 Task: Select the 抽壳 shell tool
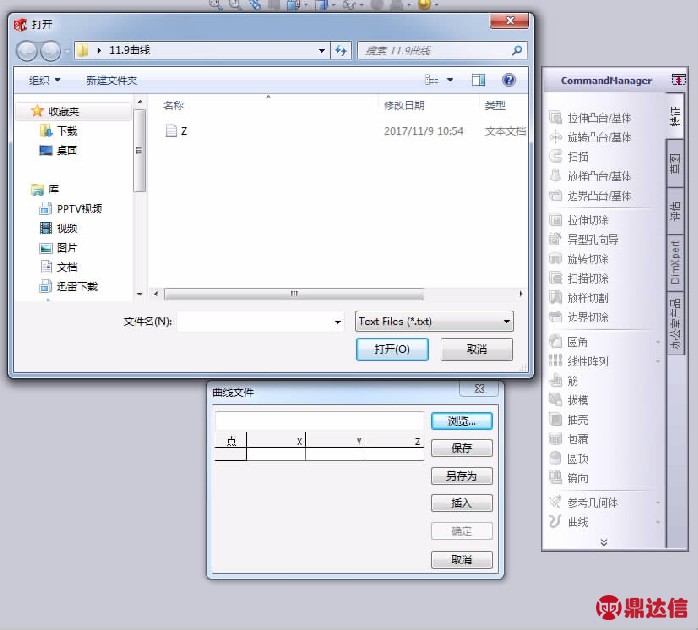tap(577, 420)
